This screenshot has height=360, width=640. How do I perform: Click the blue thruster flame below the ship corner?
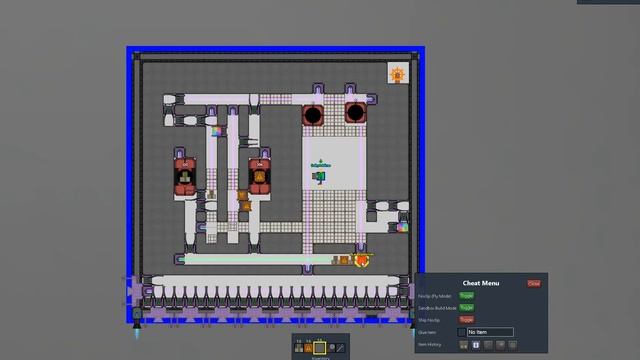pyautogui.click(x=137, y=334)
